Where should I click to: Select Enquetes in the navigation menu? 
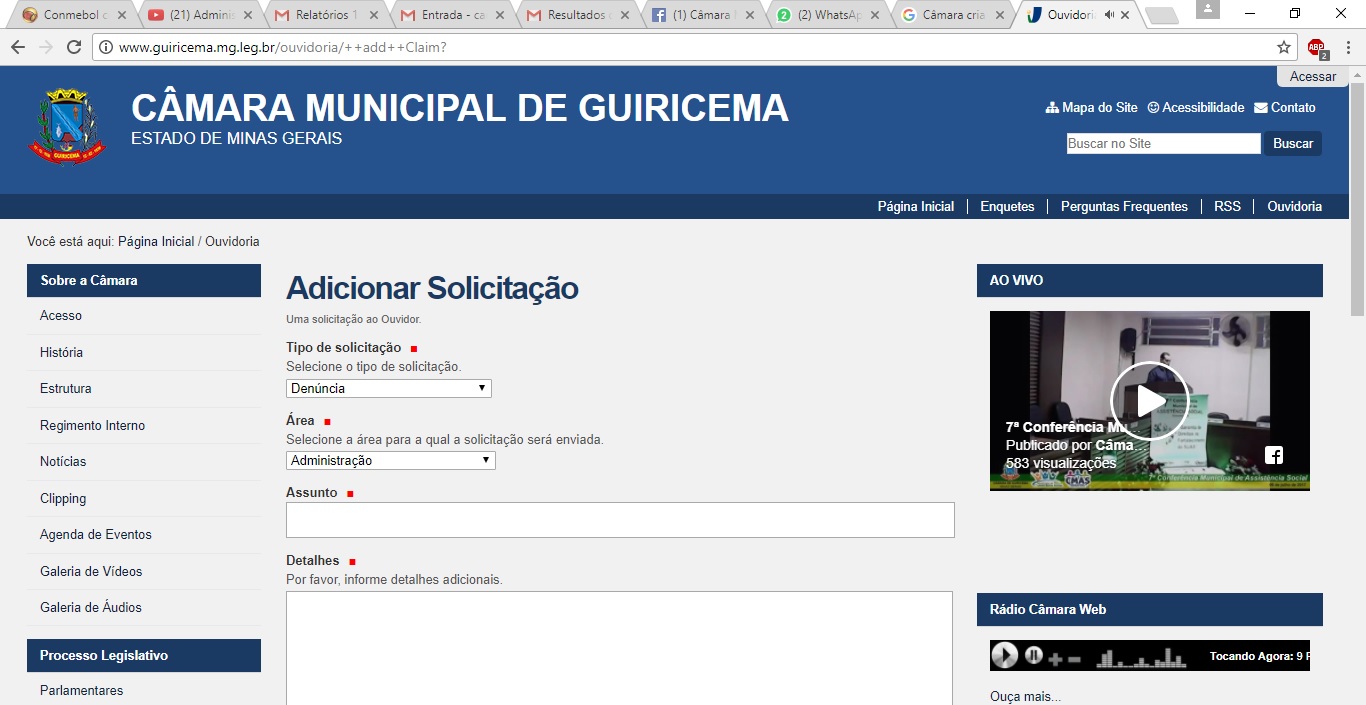click(x=1006, y=206)
